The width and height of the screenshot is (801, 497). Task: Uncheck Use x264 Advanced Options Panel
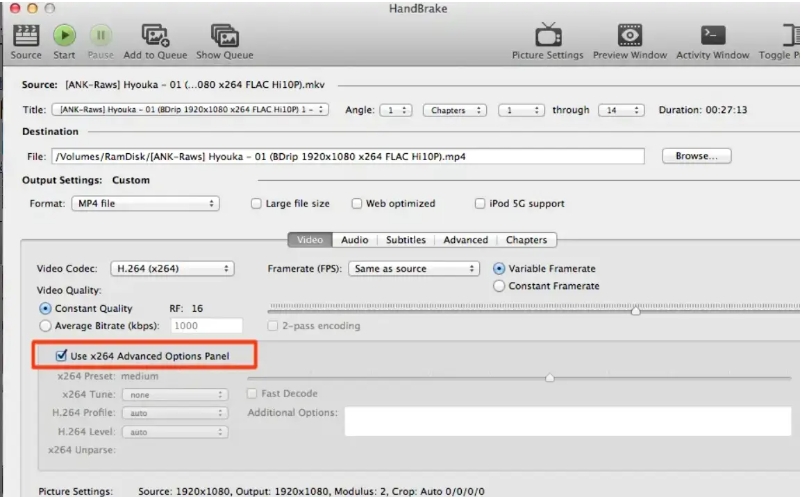(61, 356)
